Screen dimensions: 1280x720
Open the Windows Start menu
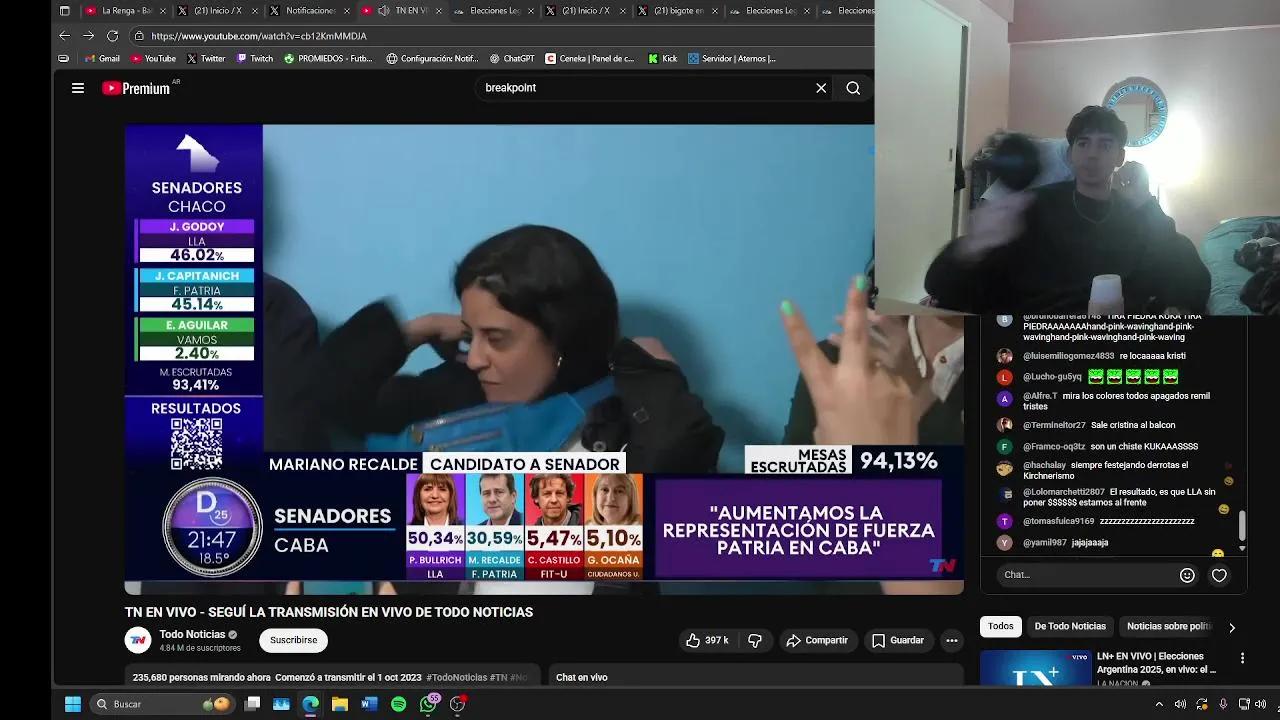[x=73, y=704]
